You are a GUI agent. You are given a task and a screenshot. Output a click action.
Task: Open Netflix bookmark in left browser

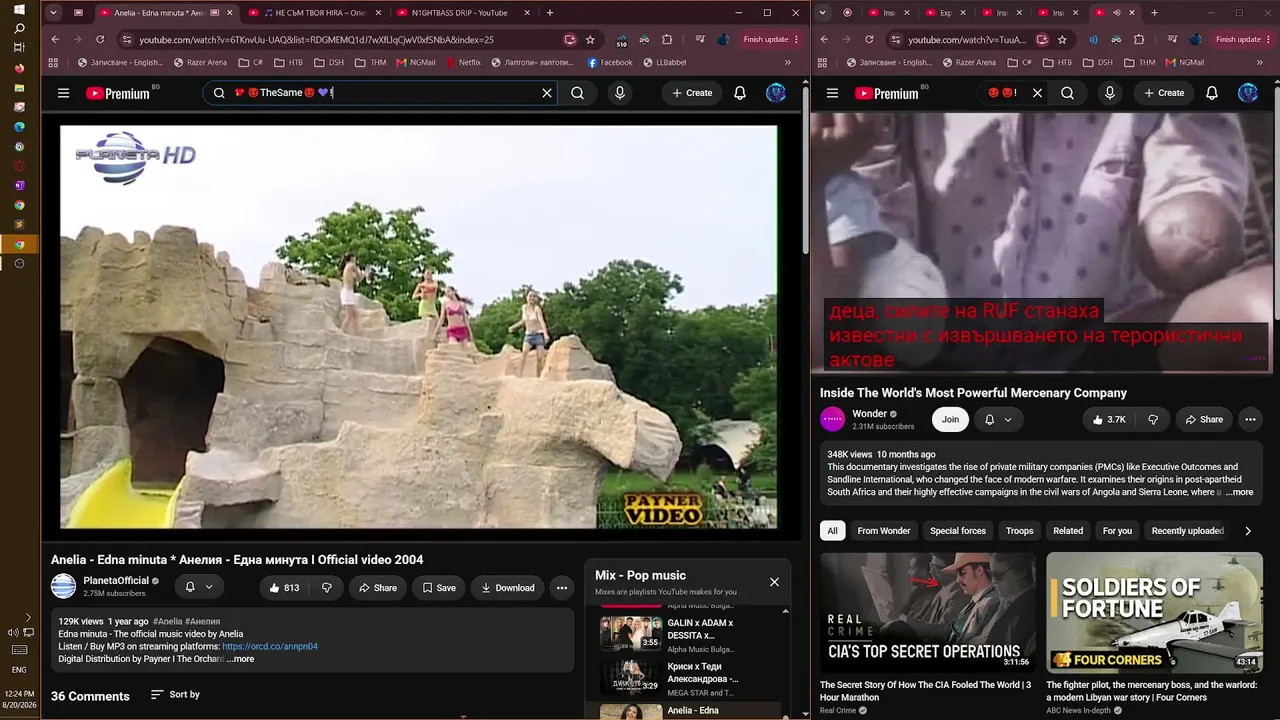point(463,62)
